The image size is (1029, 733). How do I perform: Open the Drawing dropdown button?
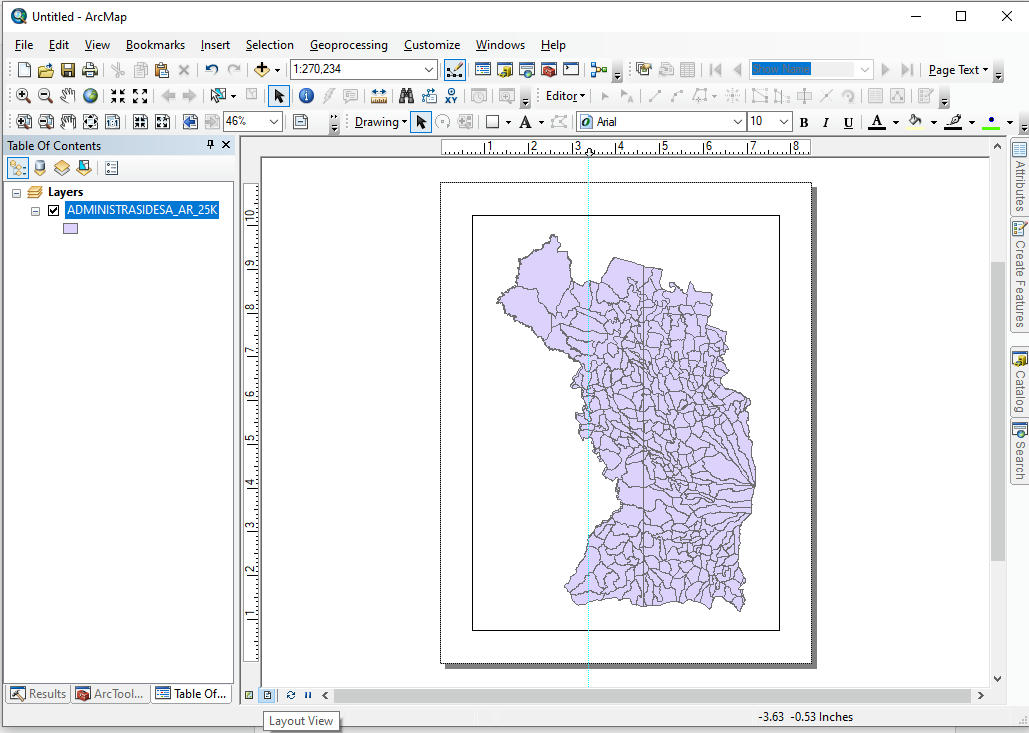pyautogui.click(x=380, y=122)
